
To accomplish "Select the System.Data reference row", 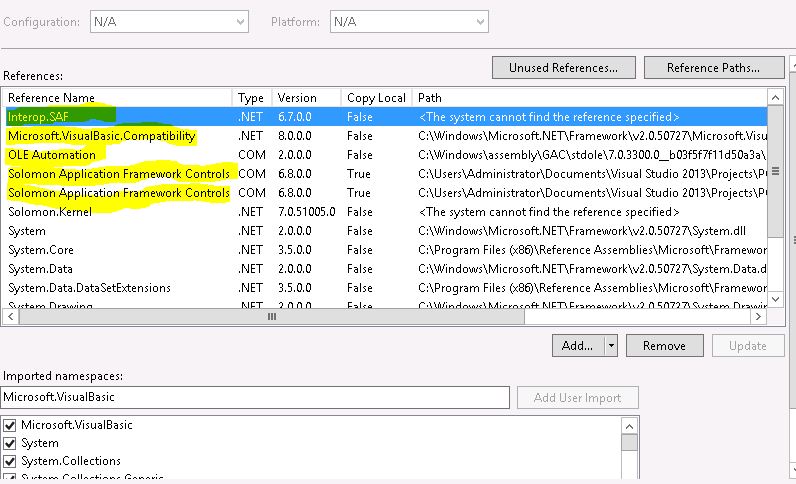I will tap(386, 269).
